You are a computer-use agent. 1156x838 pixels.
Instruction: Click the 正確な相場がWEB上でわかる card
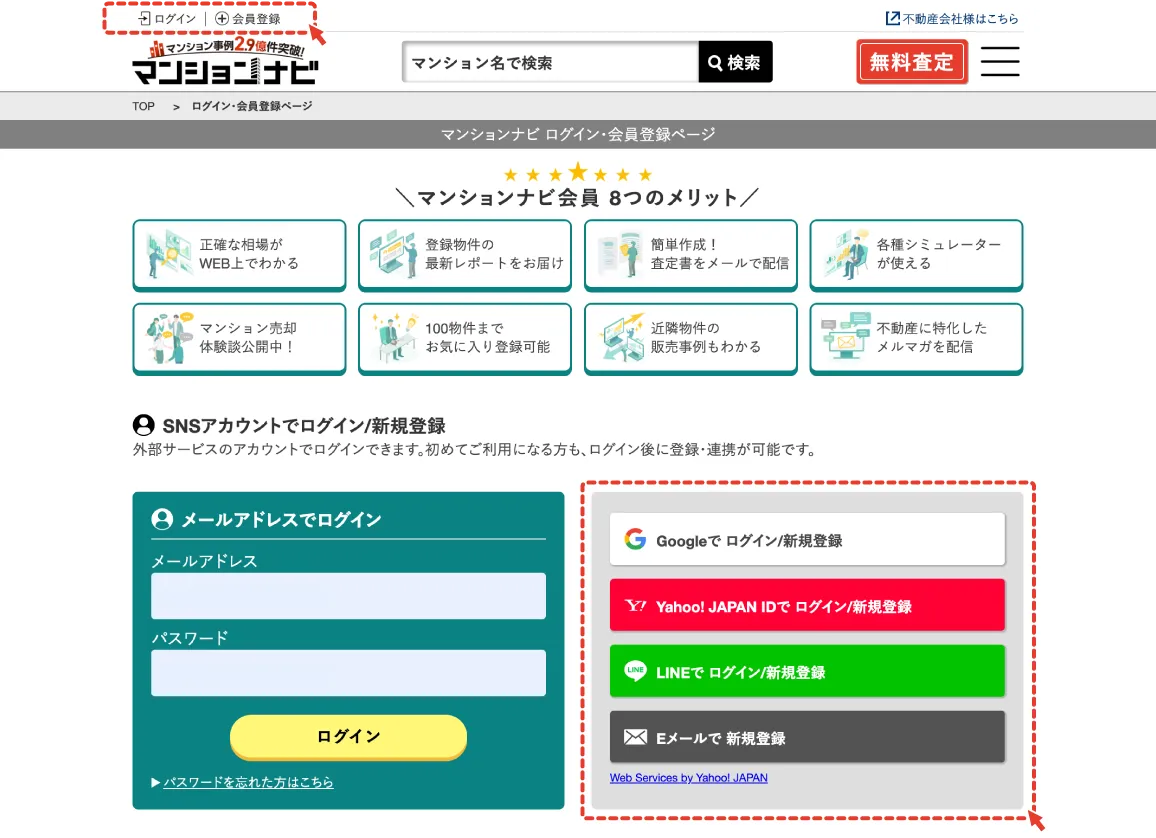[x=240, y=254]
